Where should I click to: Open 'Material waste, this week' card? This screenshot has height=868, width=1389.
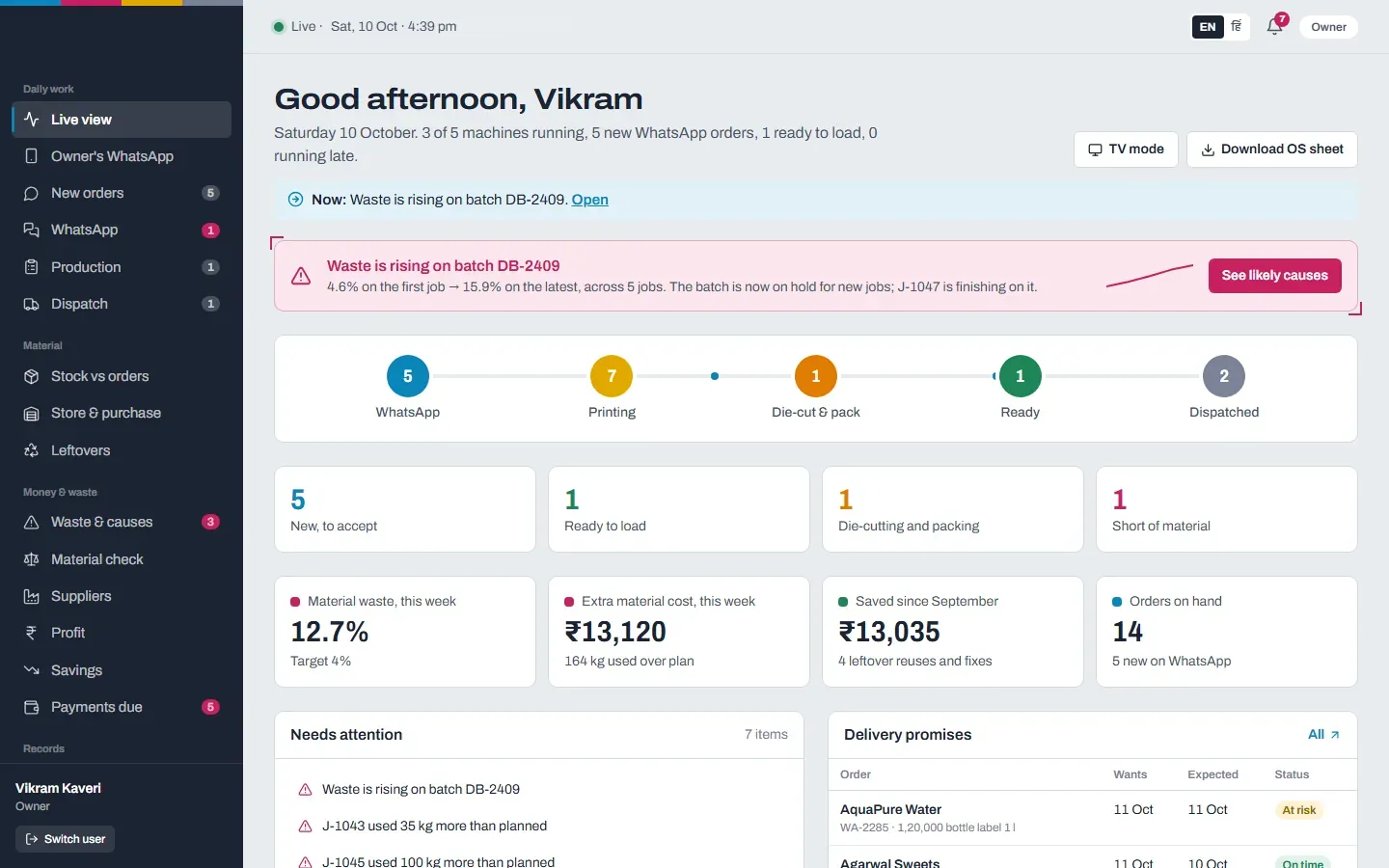[x=405, y=632]
